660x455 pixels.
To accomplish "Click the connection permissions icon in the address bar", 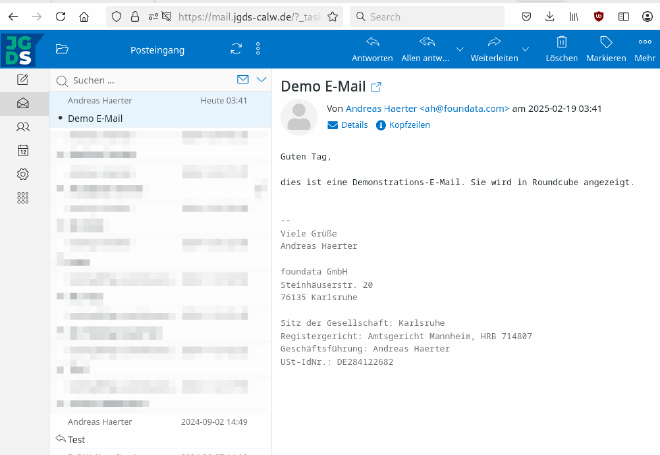I will click(x=153, y=17).
